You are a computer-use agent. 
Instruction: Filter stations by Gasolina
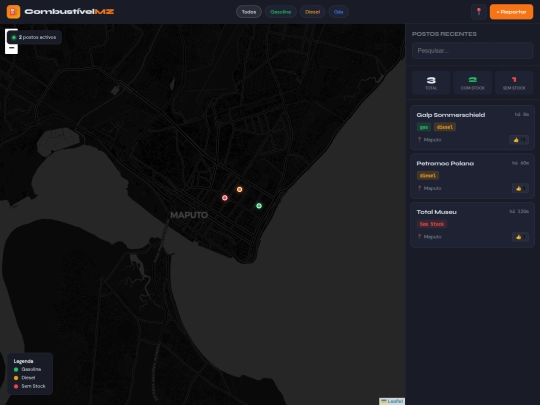[x=281, y=12]
